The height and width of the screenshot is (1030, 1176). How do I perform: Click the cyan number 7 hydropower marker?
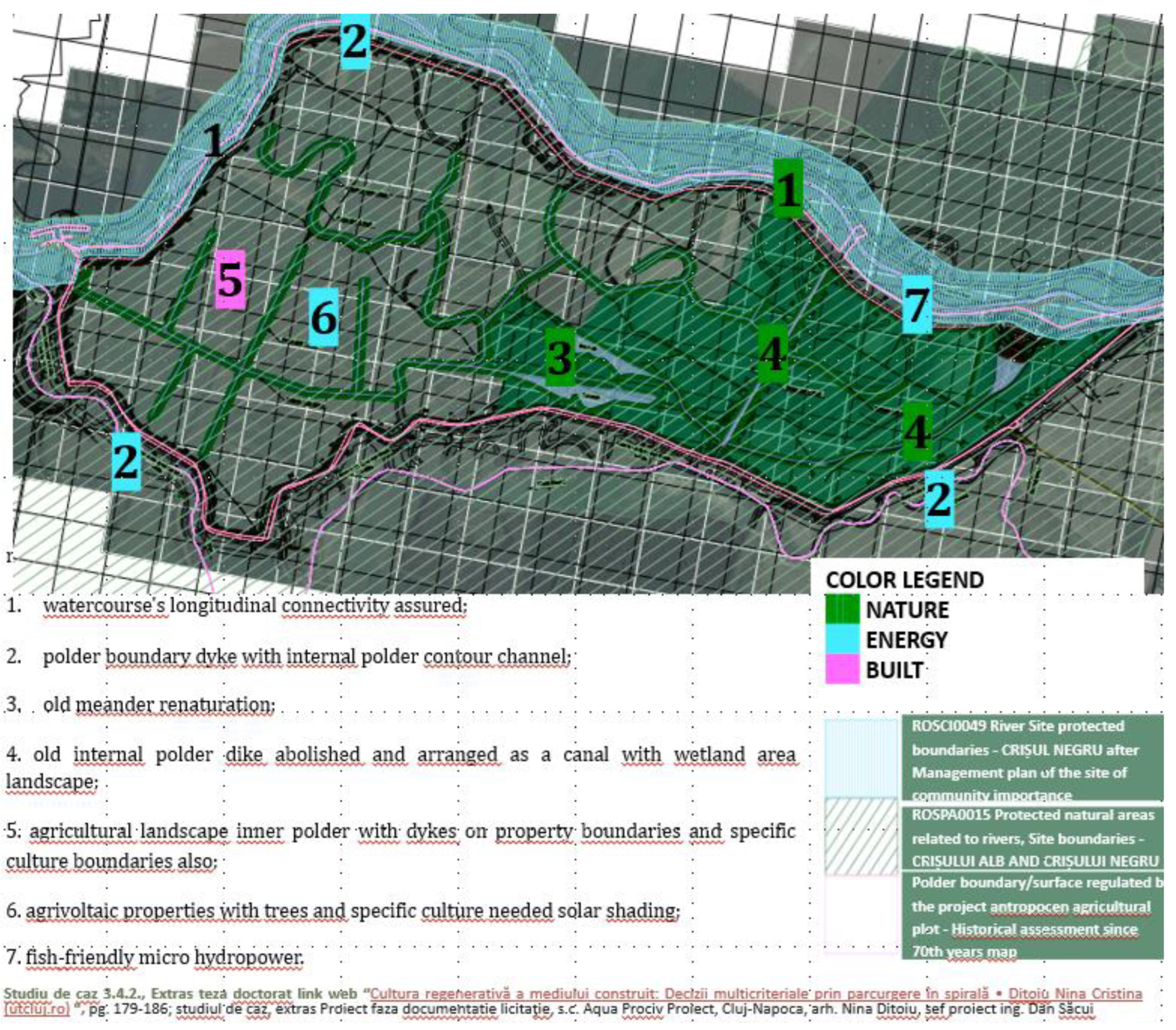click(917, 305)
